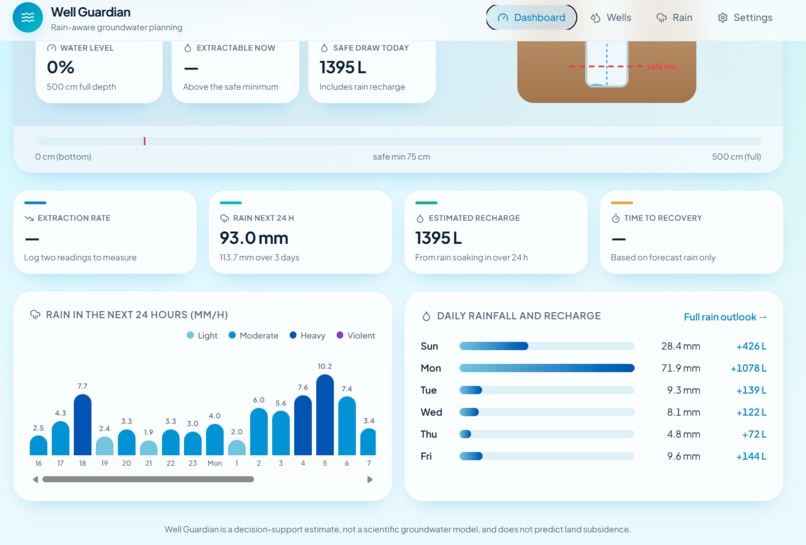Click the Extraction Rate trend icon

[x=29, y=218]
